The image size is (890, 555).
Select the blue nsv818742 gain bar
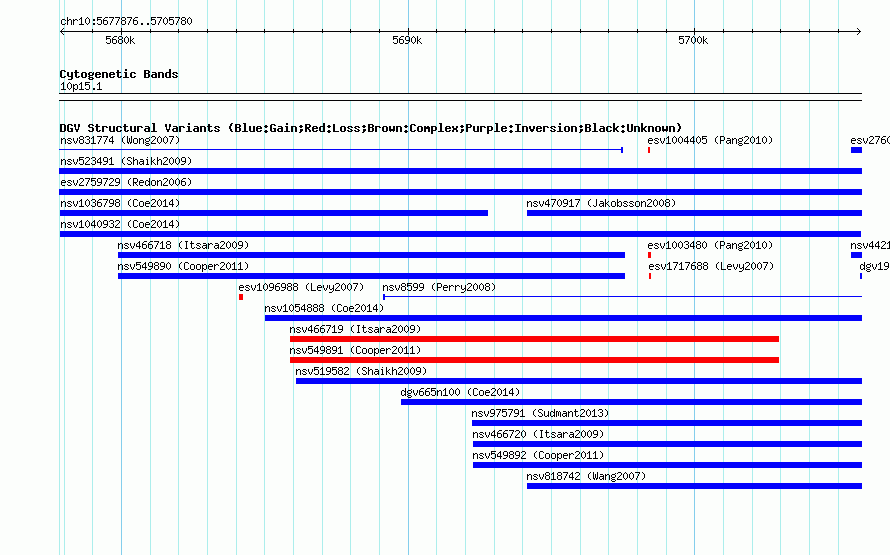(694, 486)
